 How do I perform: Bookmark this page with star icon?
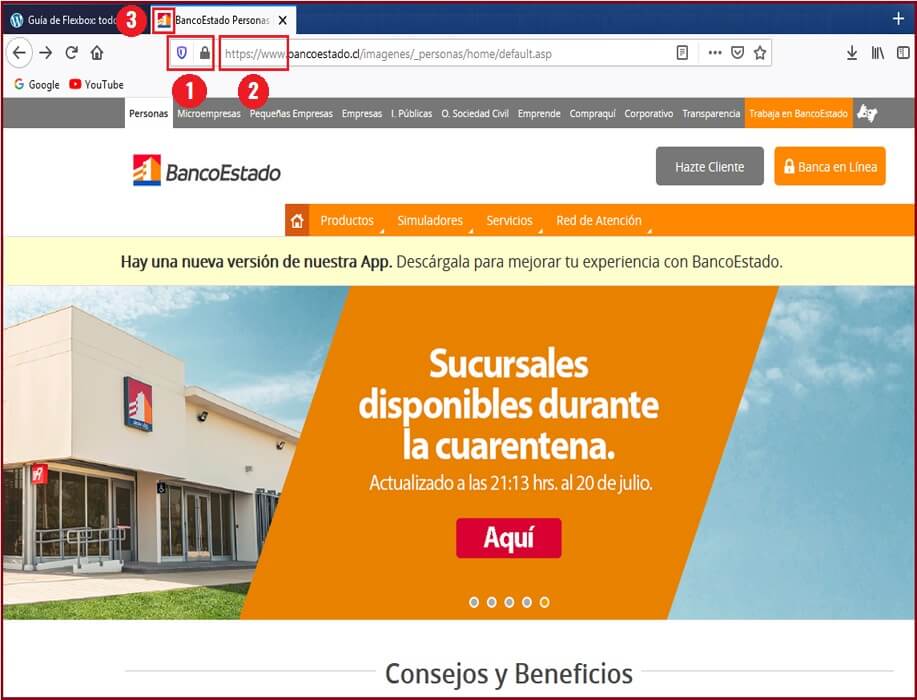[760, 53]
